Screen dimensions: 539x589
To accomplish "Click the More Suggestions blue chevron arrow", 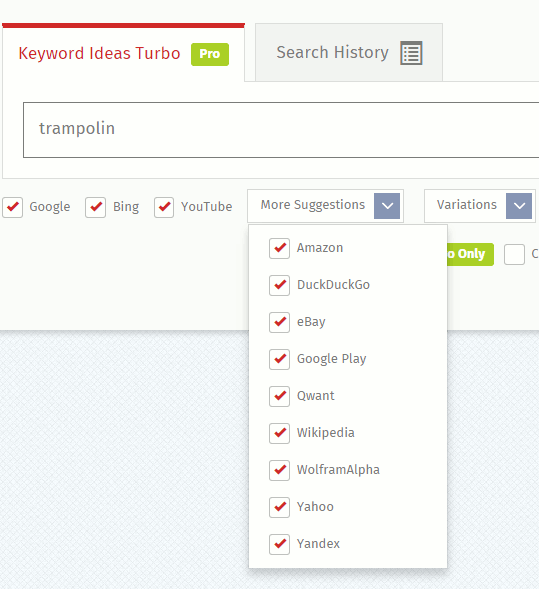I will click(x=387, y=206).
